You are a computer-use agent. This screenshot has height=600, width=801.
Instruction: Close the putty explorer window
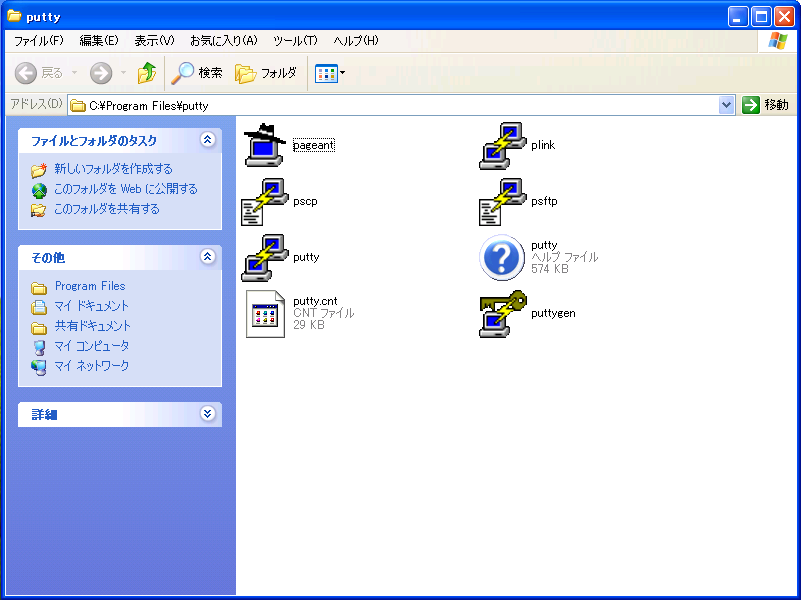pyautogui.click(x=784, y=17)
